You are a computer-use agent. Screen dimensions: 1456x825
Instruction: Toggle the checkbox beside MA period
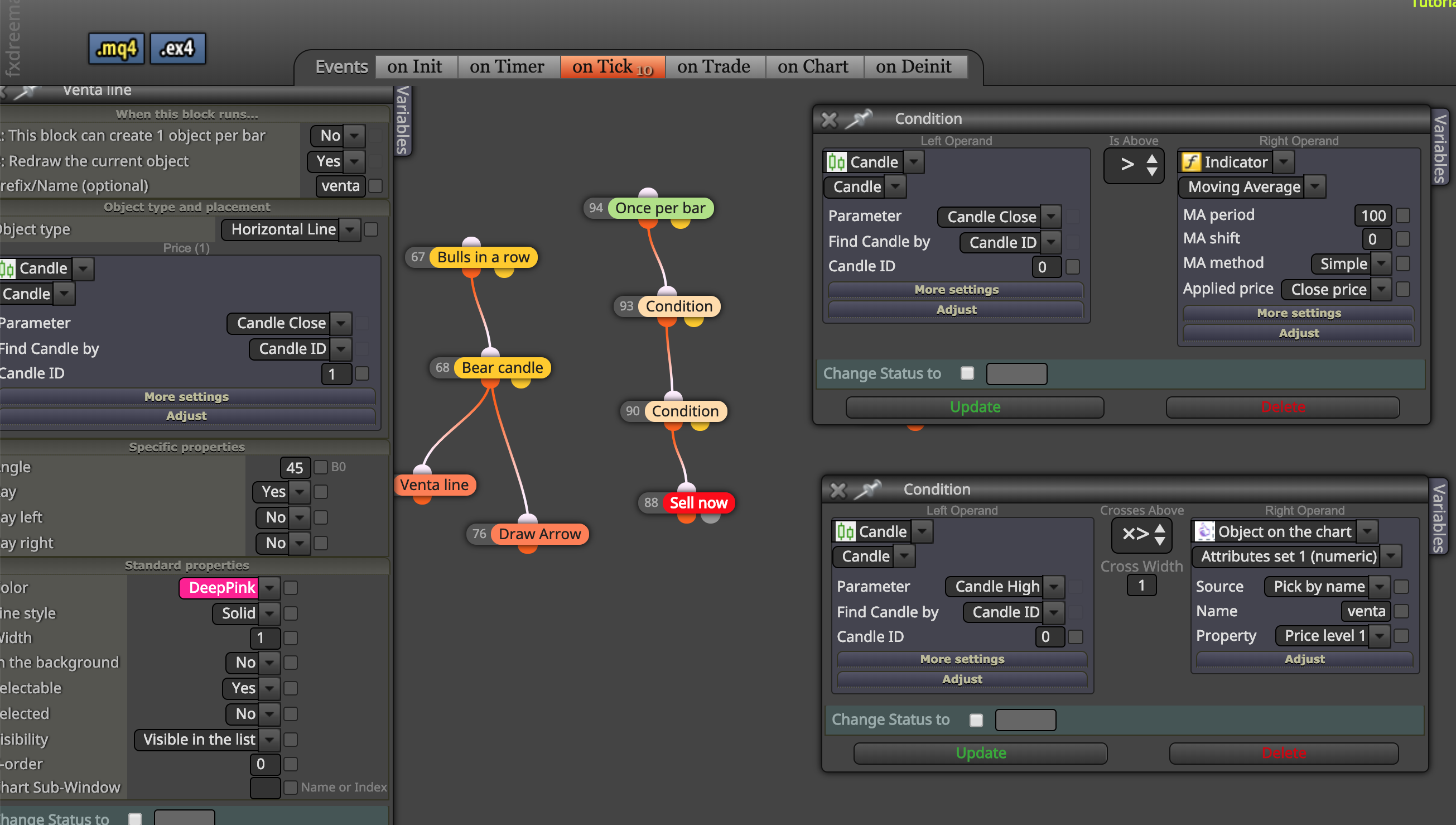point(1403,216)
